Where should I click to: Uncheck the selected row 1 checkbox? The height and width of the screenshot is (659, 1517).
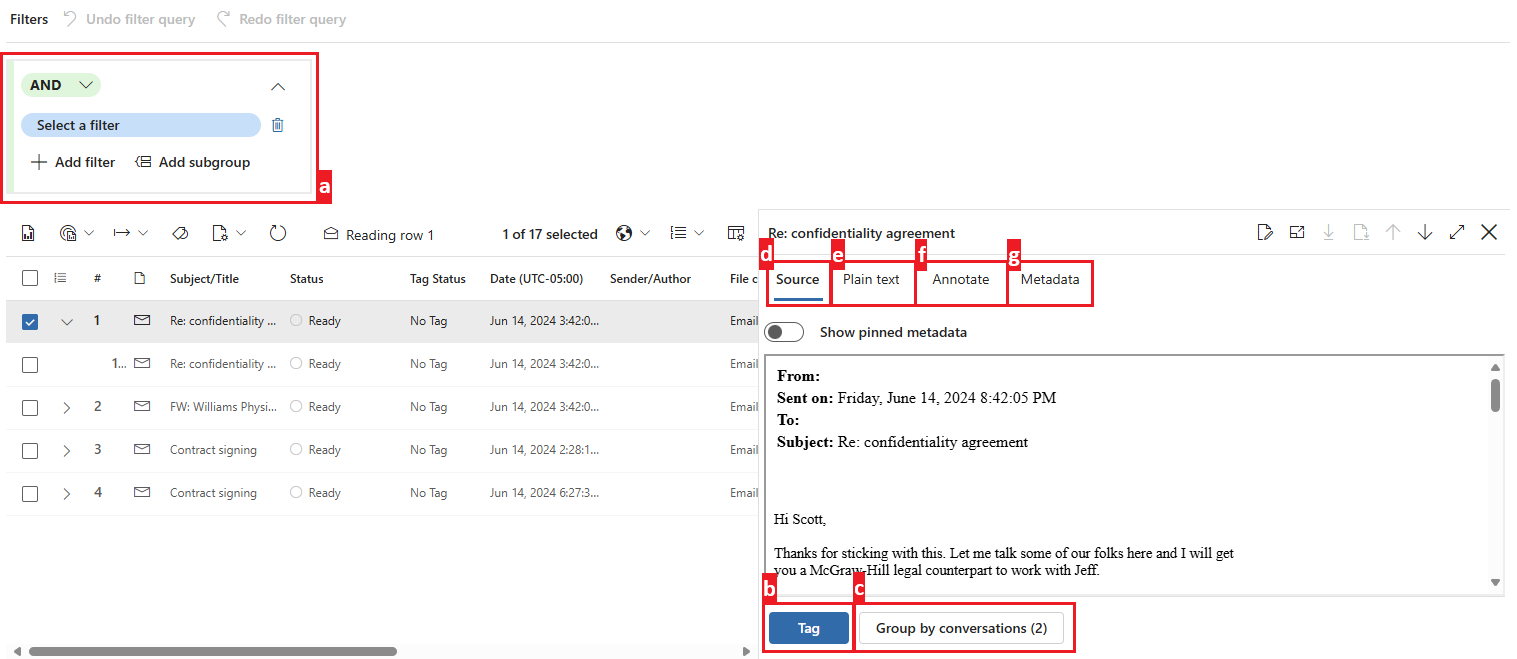tap(30, 320)
